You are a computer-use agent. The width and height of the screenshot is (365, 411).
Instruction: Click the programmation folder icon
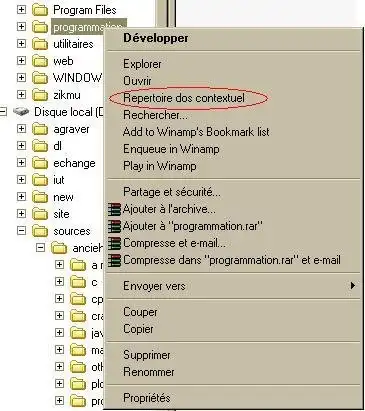coord(40,27)
